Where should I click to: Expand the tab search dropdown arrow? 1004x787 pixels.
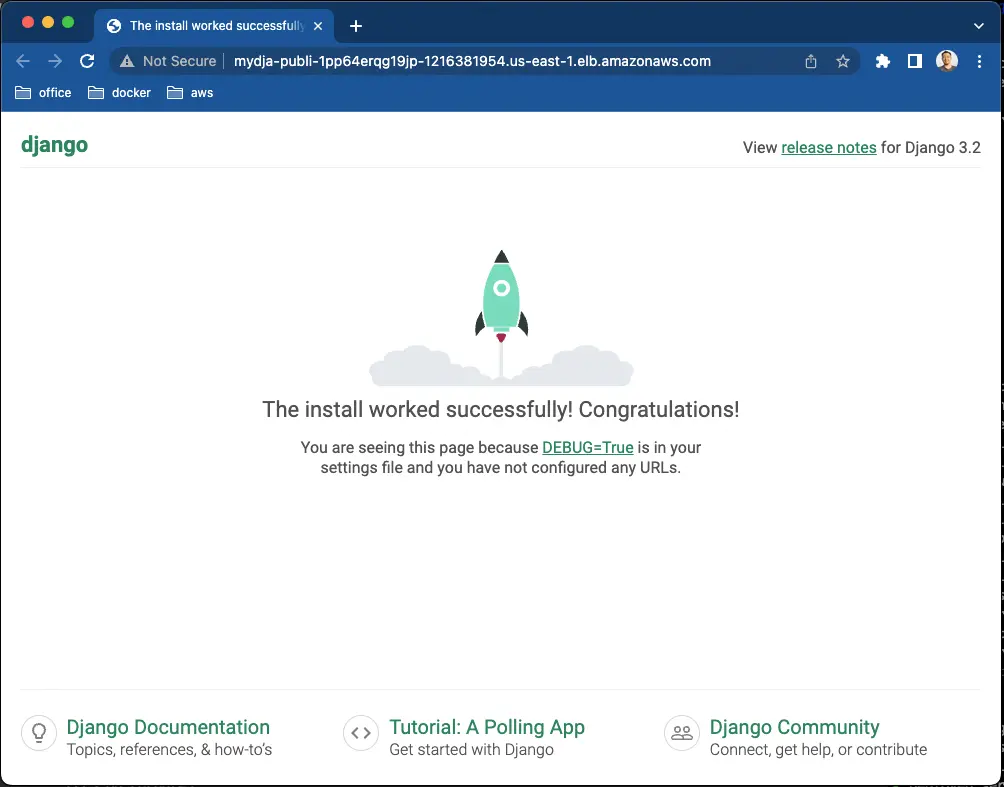pos(978,26)
